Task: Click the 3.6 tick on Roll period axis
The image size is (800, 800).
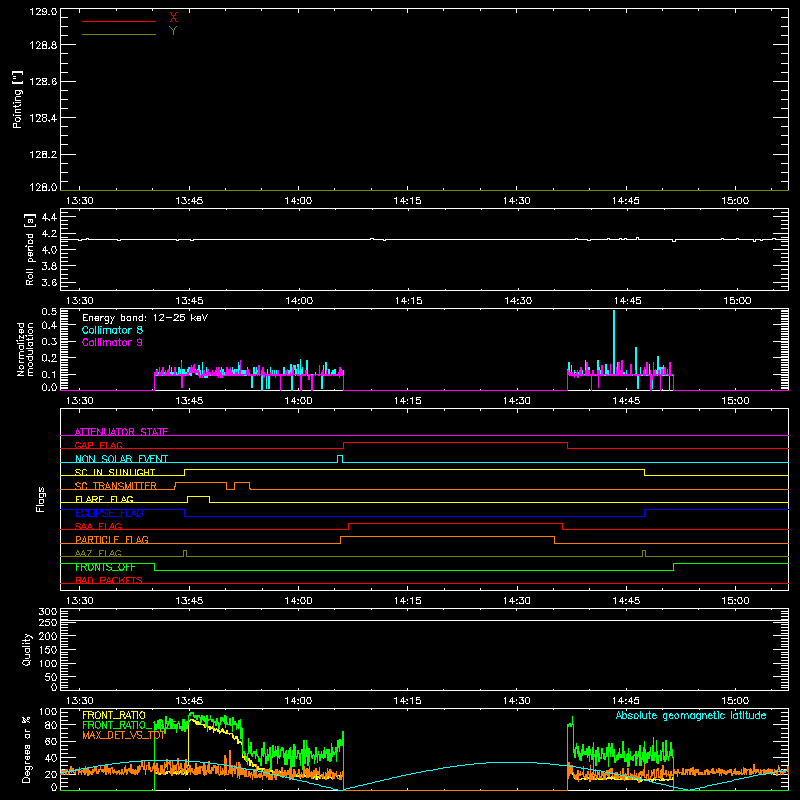Action: pyautogui.click(x=49, y=282)
